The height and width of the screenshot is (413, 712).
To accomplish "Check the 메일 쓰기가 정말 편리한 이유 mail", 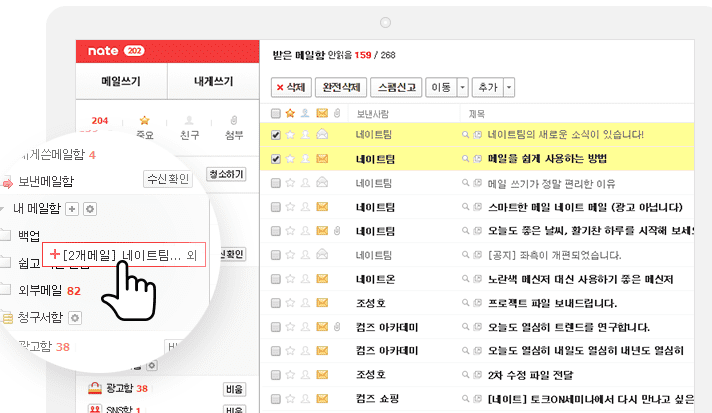I will (276, 183).
